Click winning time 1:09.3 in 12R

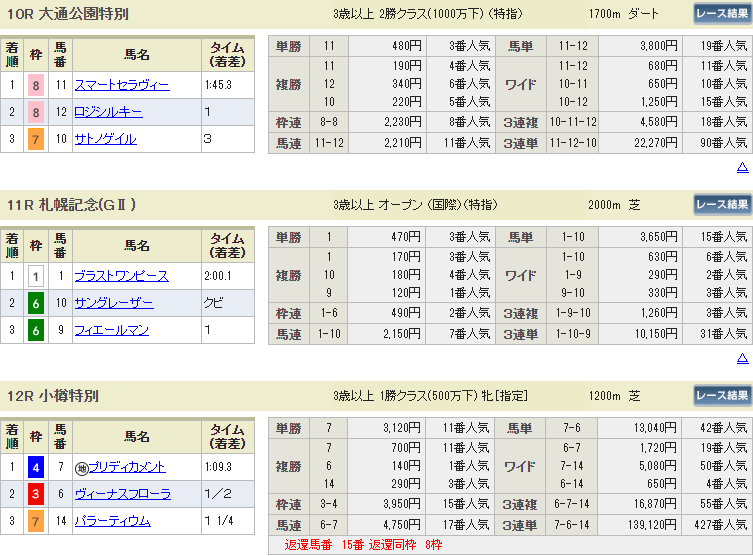click(x=219, y=467)
